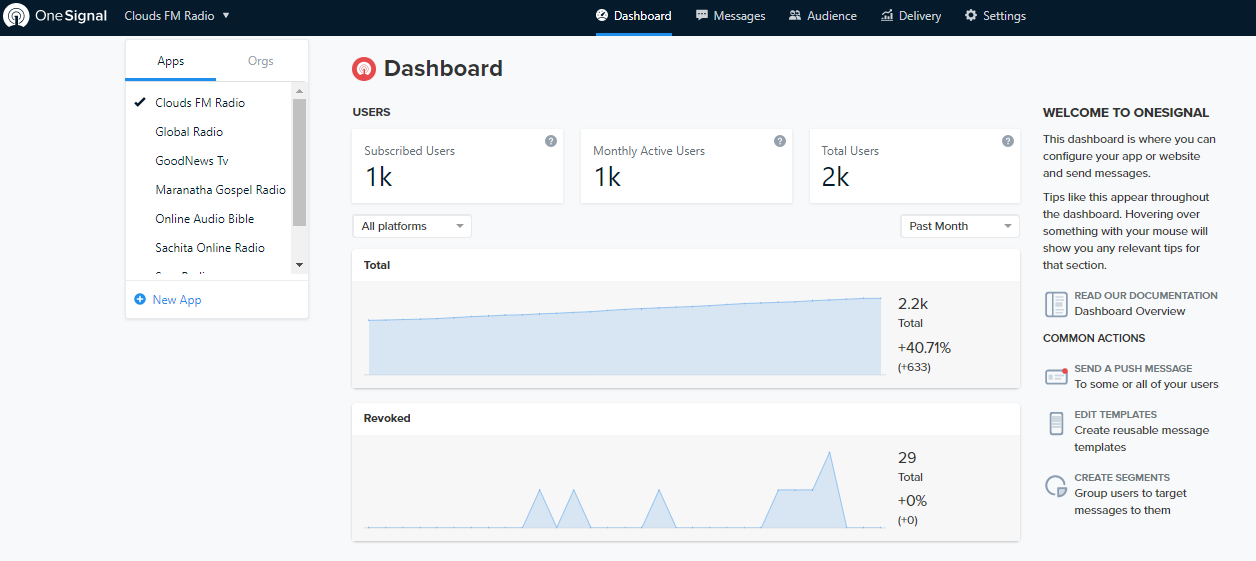Click checkmark next to Clouds FM Radio
The width and height of the screenshot is (1256, 561).
(140, 102)
